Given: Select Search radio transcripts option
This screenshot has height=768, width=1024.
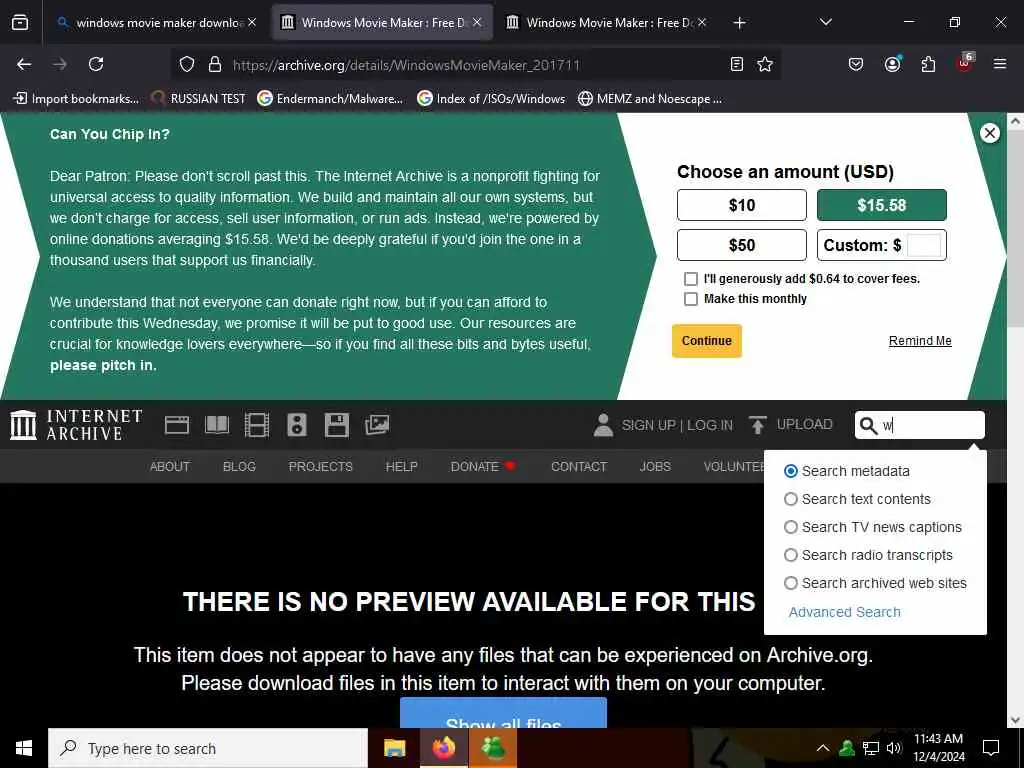Looking at the screenshot, I should click(x=790, y=555).
